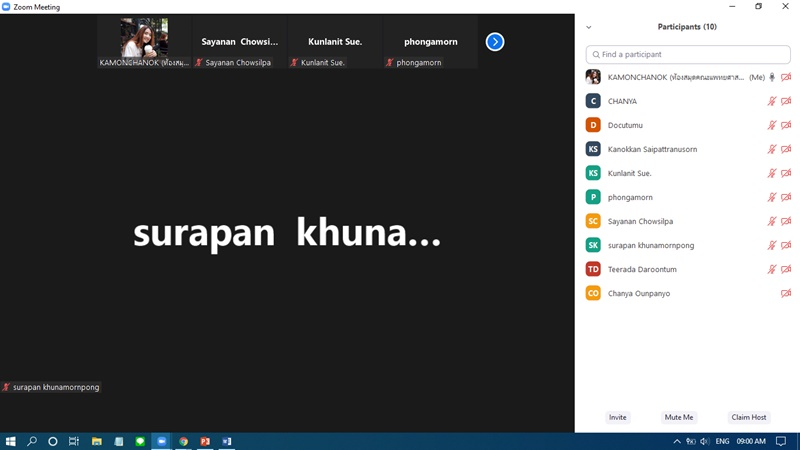Viewport: 800px width, 450px height.
Task: Open PowerPoint from the taskbar
Action: click(205, 441)
